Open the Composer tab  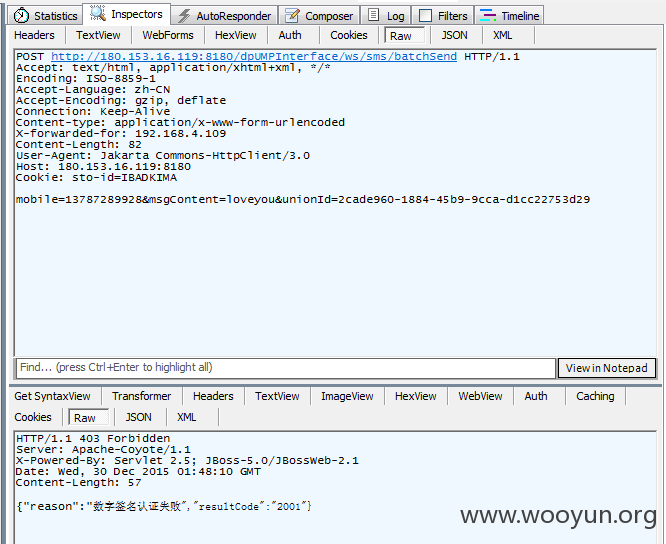coord(319,16)
